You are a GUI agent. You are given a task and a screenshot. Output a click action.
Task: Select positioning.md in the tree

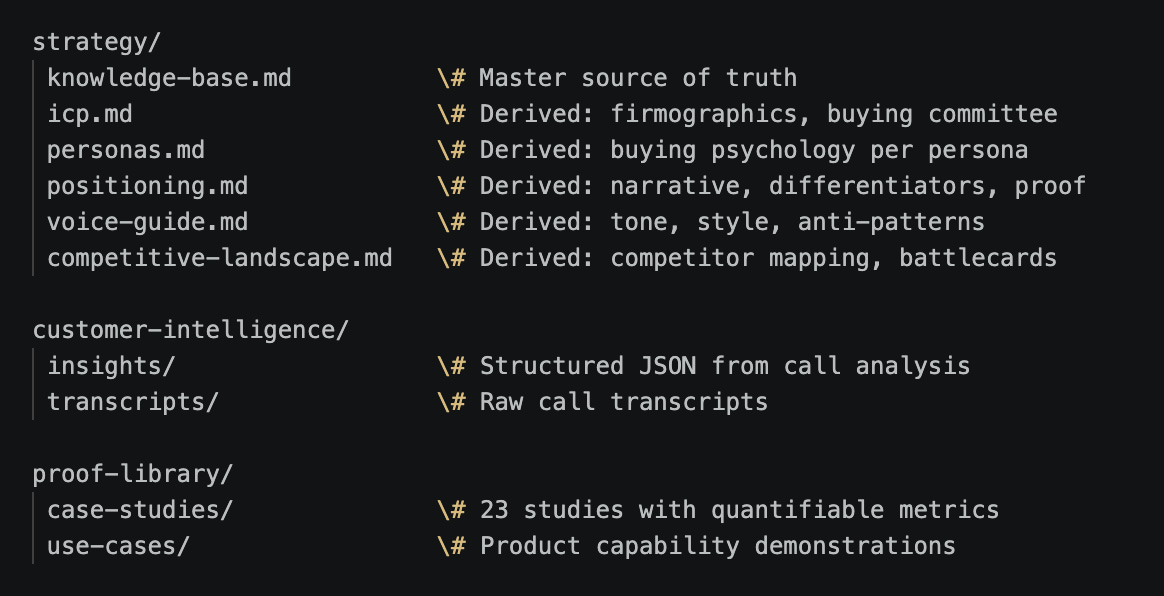click(147, 186)
